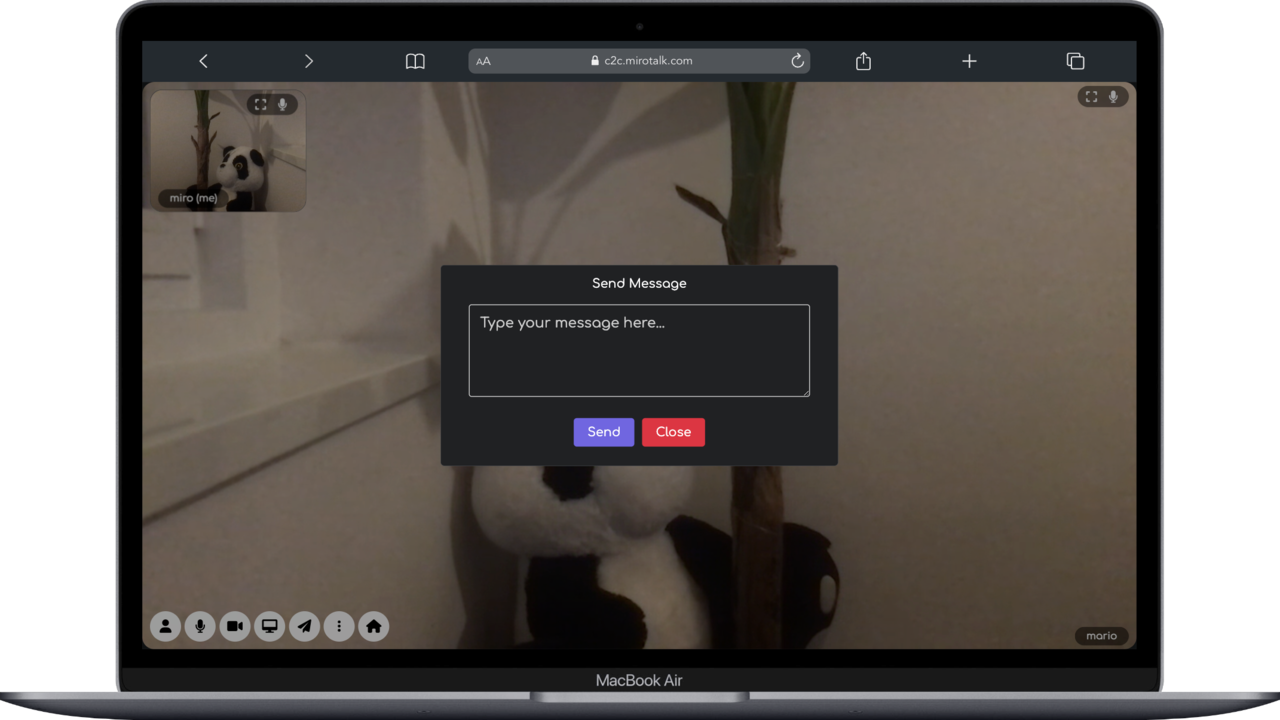Image resolution: width=1280 pixels, height=720 pixels.
Task: Mute your microphone in the call toolbar
Action: 200,626
